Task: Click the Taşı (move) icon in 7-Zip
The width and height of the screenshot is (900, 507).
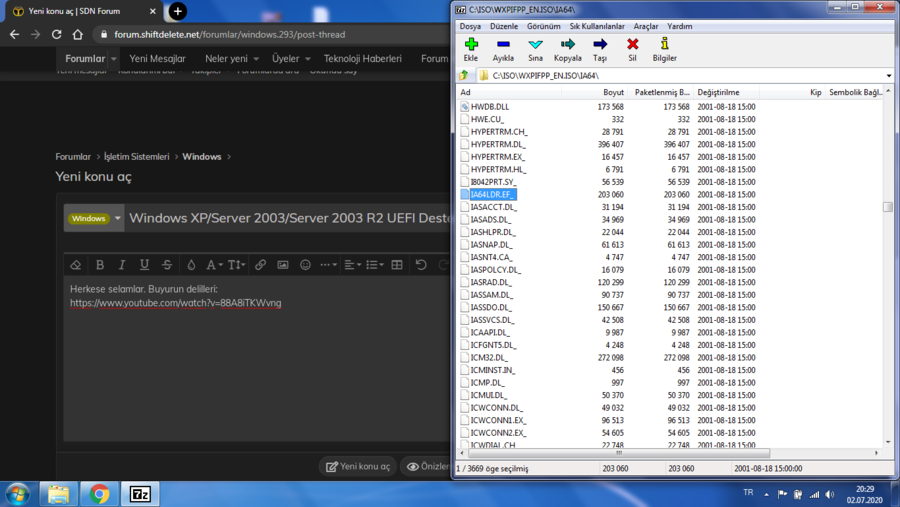Action: coord(600,44)
